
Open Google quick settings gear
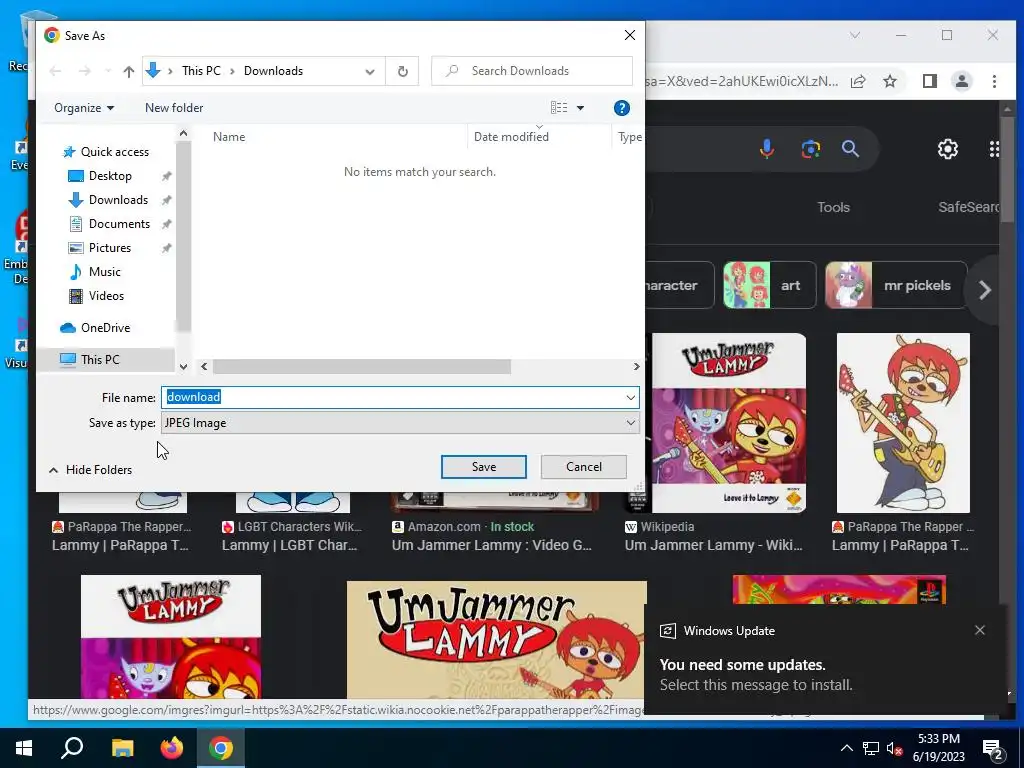point(948,149)
